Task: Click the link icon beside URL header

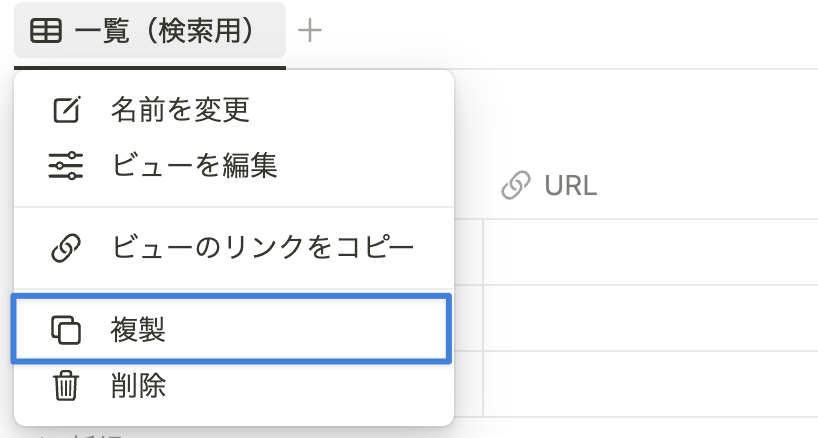Action: tap(515, 186)
